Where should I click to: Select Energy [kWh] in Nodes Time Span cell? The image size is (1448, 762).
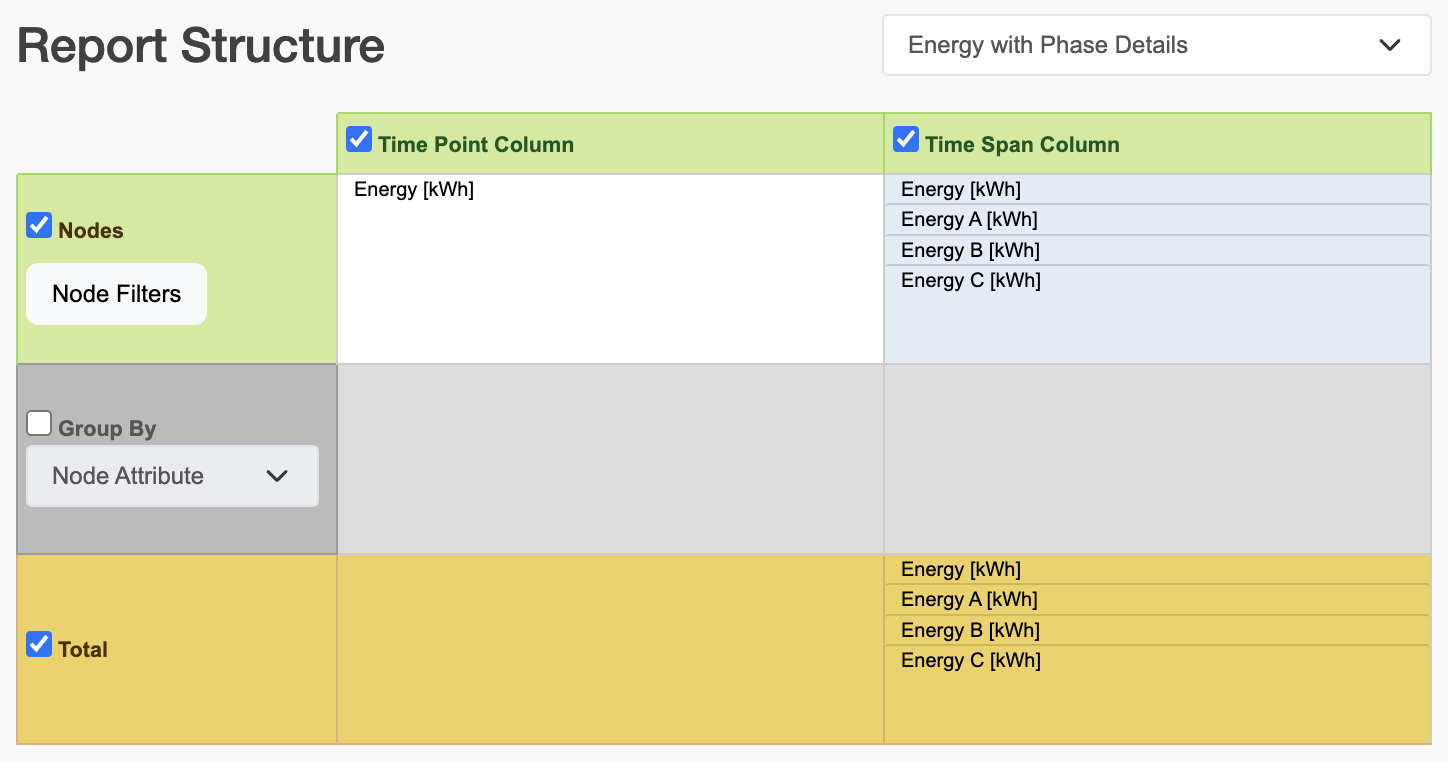coord(961,189)
